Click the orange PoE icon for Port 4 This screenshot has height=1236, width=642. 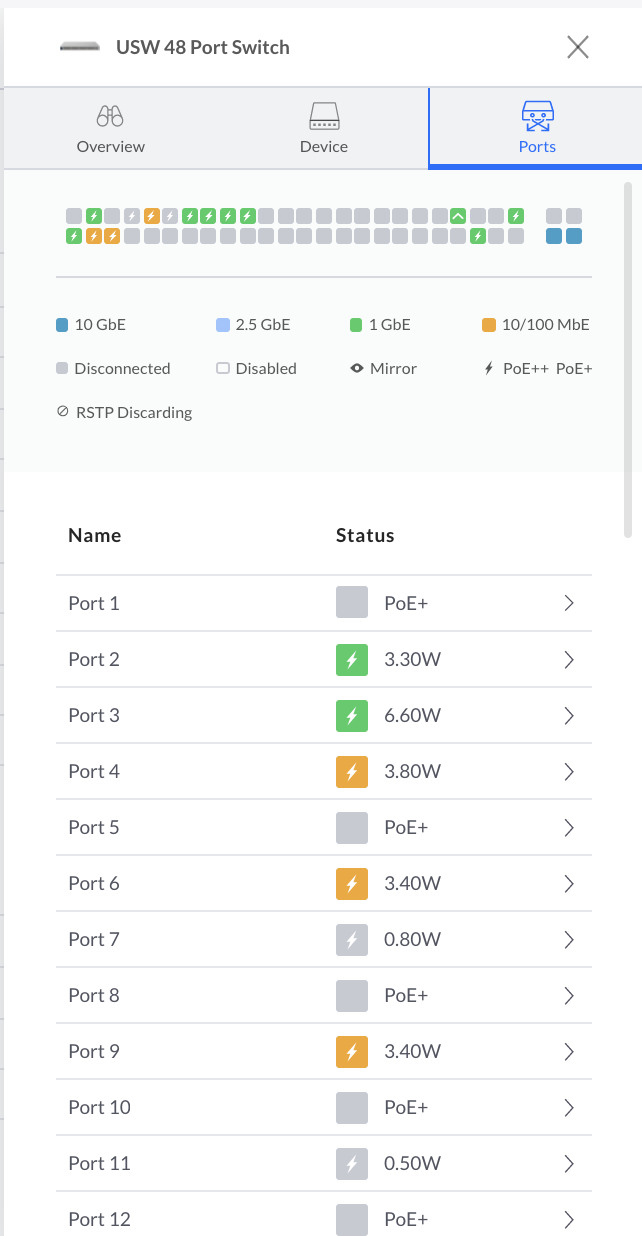click(352, 771)
